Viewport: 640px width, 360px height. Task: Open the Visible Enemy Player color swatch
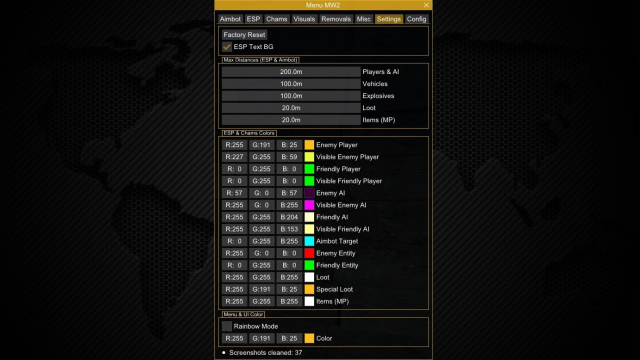tap(309, 157)
